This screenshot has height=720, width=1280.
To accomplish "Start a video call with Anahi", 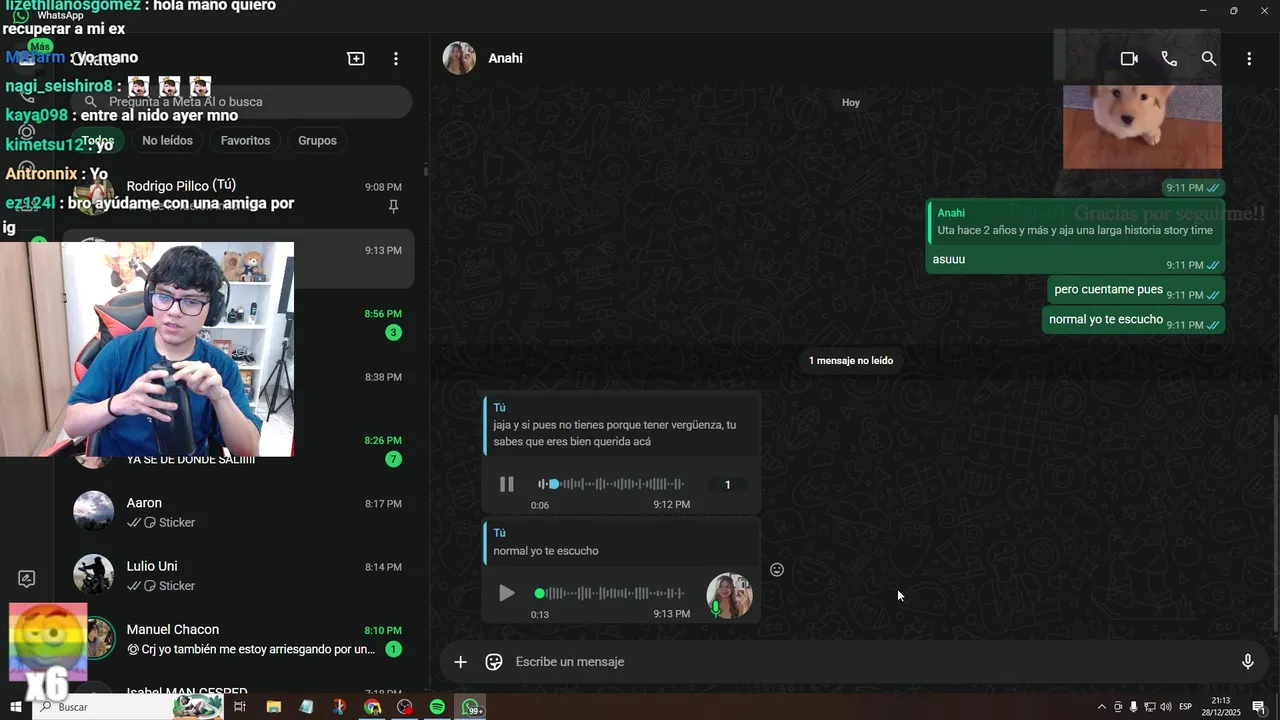I will tap(1129, 59).
